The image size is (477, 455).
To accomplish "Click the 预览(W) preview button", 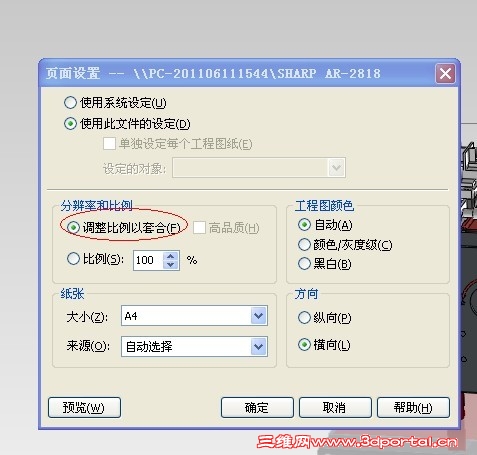I will click(x=84, y=407).
